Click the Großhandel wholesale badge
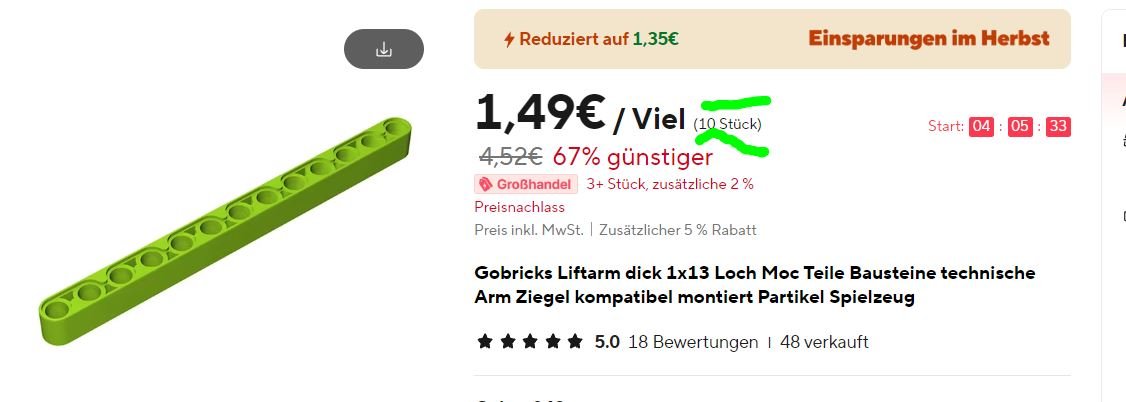 click(x=526, y=184)
